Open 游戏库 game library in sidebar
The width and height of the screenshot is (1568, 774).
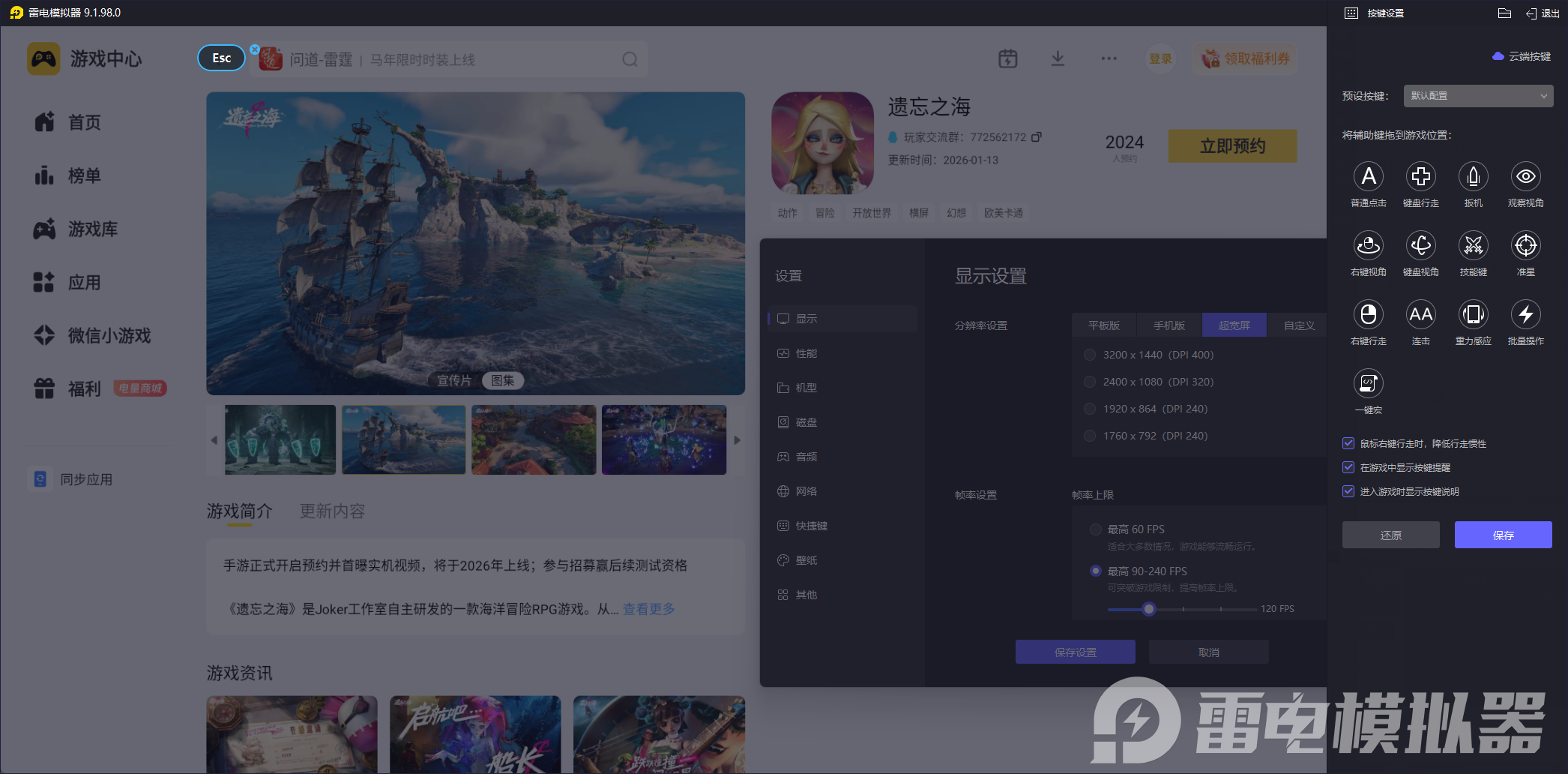pos(76,229)
